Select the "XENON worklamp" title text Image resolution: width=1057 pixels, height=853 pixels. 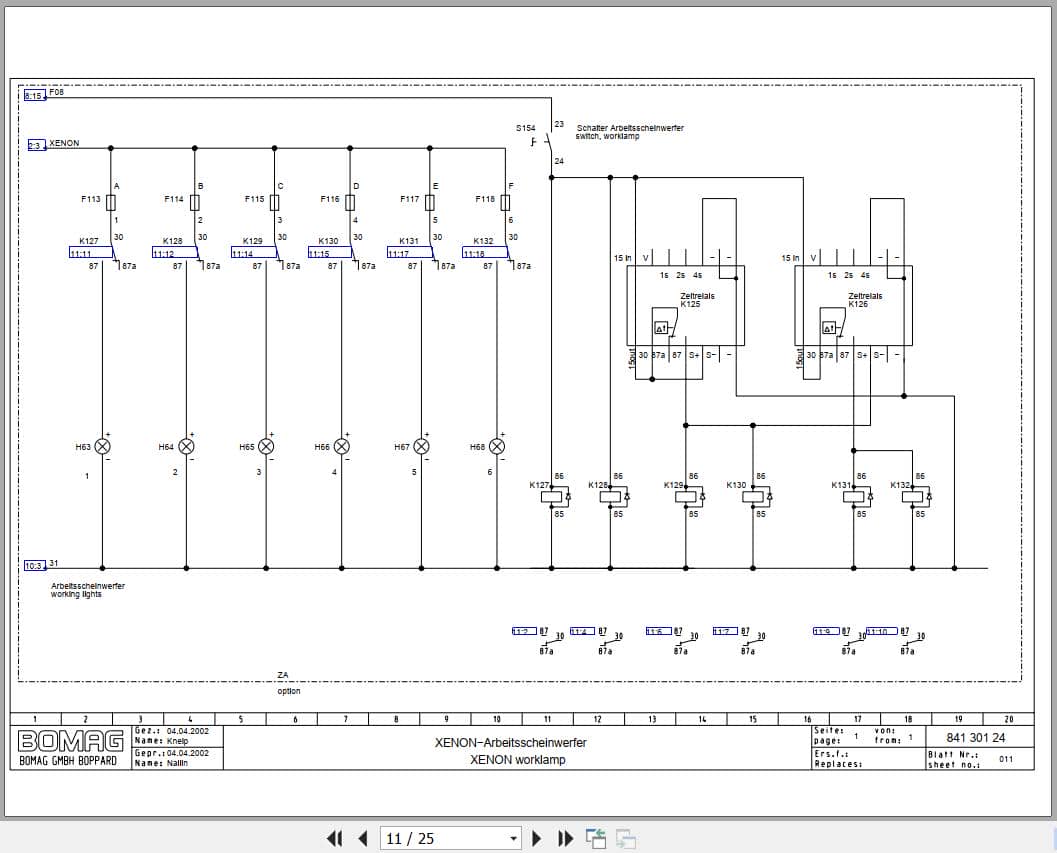click(518, 760)
